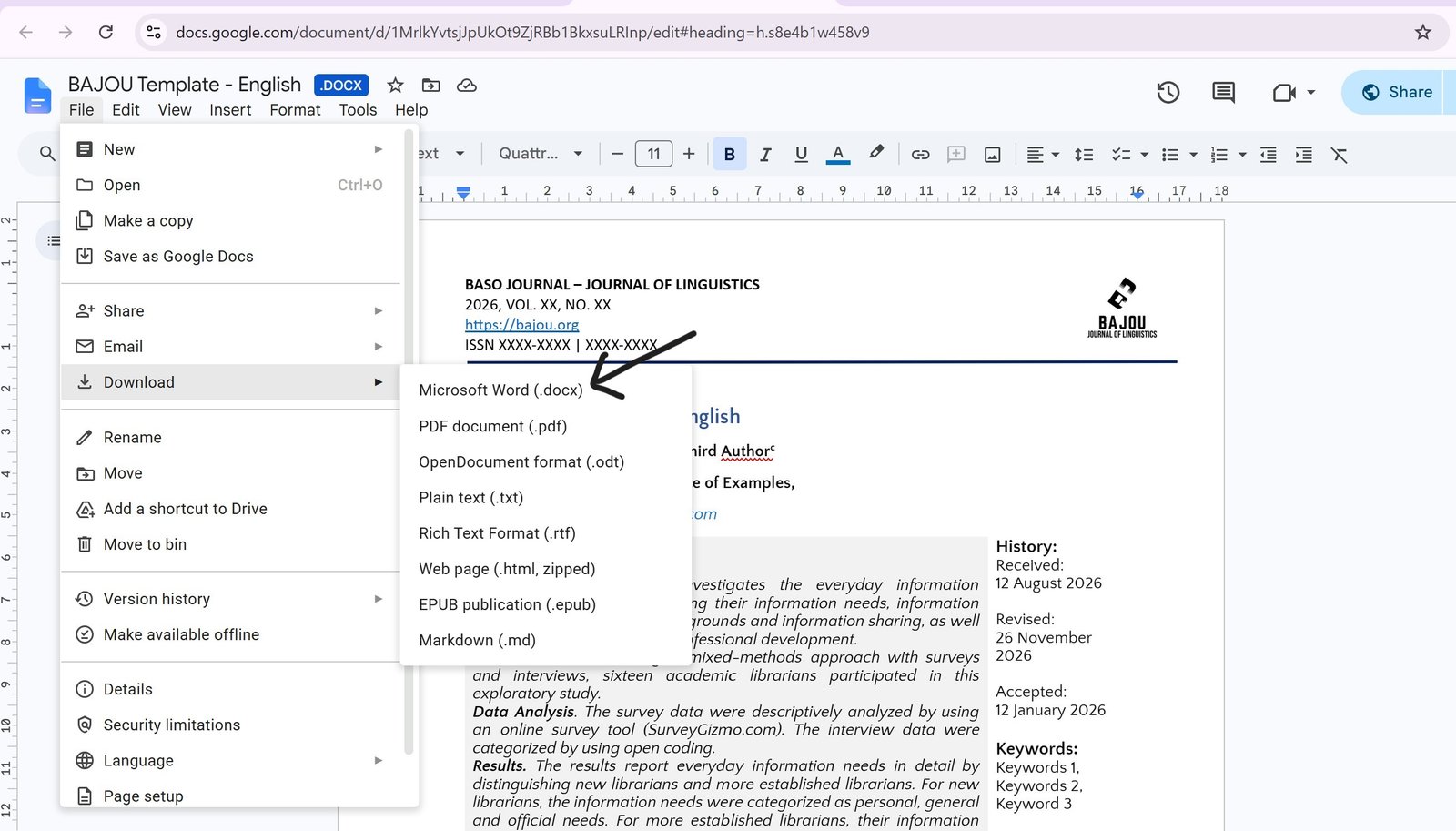Insert a checklist

click(1121, 155)
